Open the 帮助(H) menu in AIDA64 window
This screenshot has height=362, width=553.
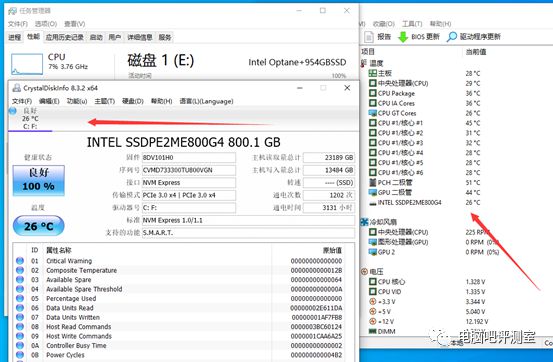(440, 24)
